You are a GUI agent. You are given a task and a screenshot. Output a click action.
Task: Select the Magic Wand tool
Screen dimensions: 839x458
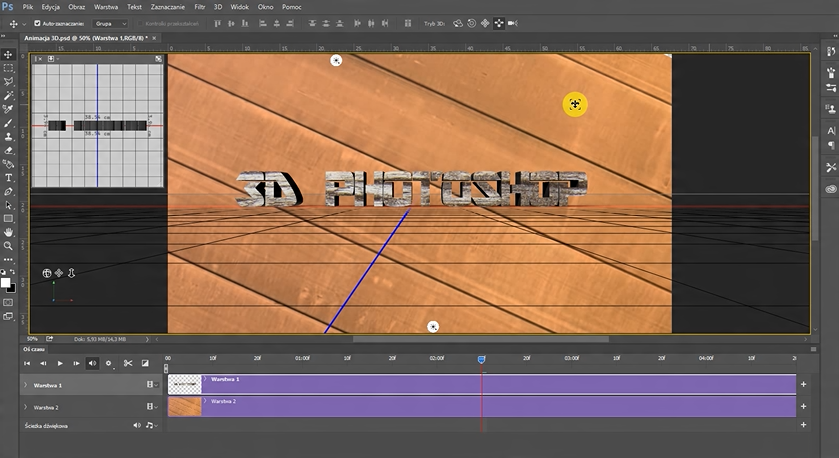pos(8,95)
